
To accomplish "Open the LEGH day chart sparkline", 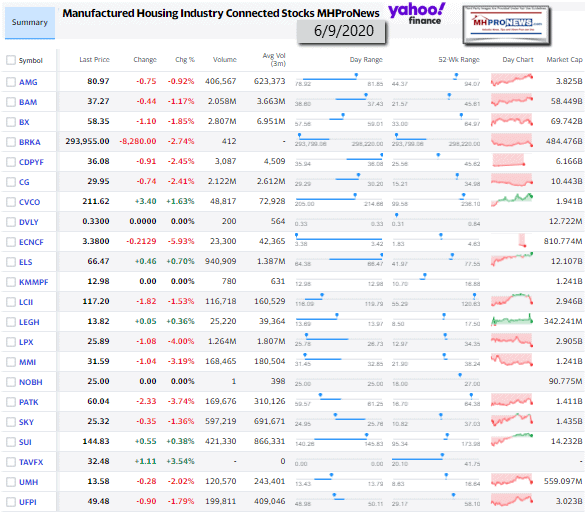I will click(512, 320).
